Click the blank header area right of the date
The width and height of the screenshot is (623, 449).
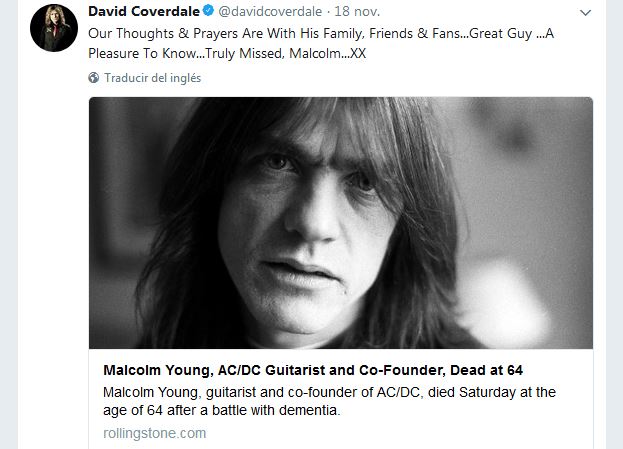[x=470, y=11]
